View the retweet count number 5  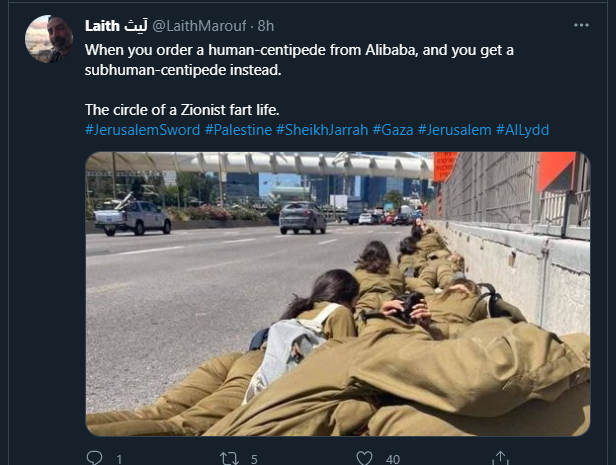pyautogui.click(x=254, y=459)
